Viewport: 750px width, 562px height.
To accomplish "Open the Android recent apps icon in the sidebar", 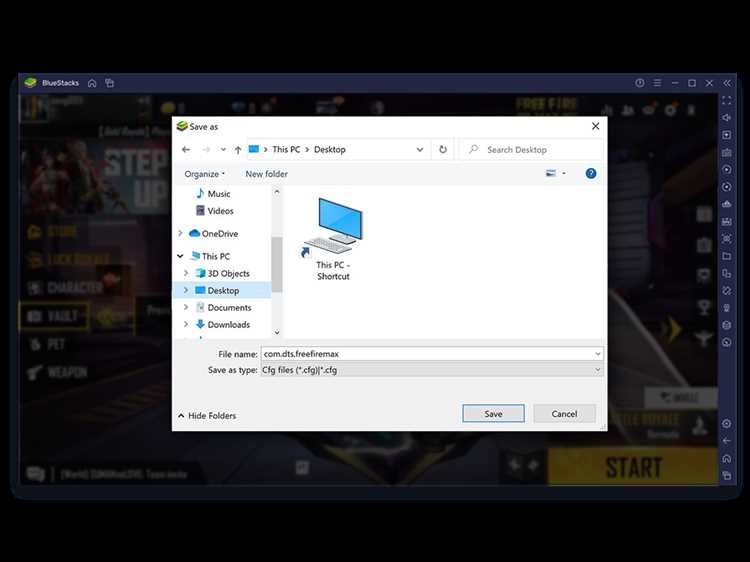I will (x=727, y=475).
